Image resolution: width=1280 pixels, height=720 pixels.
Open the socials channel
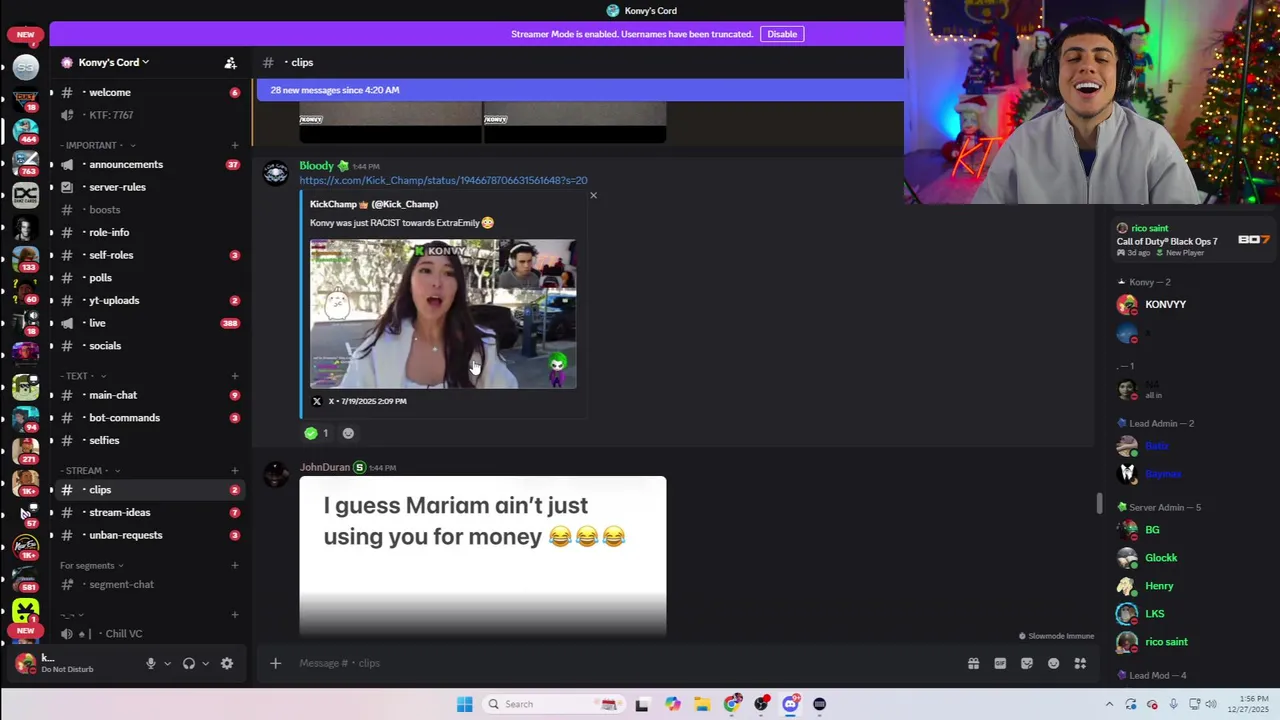(x=148, y=346)
